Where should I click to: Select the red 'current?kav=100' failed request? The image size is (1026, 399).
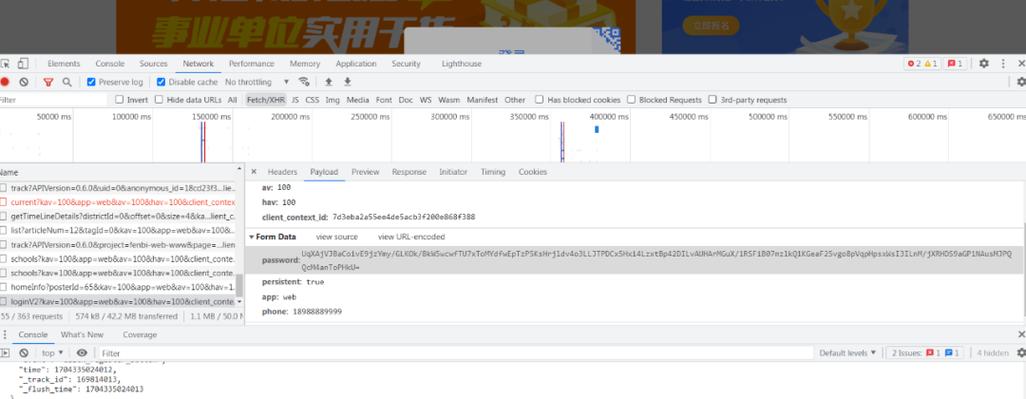click(122, 202)
